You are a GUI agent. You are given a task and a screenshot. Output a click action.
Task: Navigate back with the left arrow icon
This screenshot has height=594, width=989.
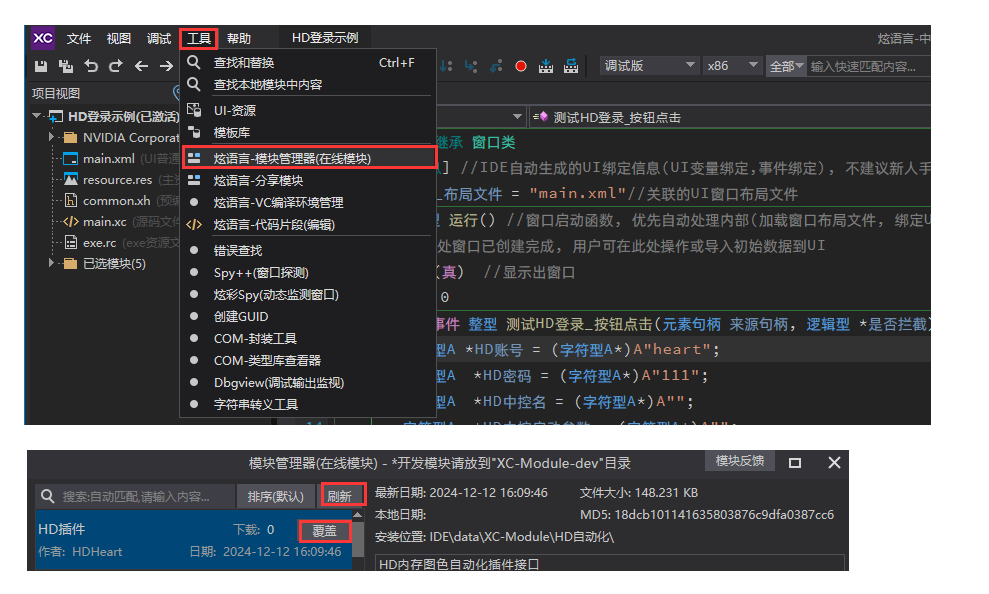tap(141, 66)
